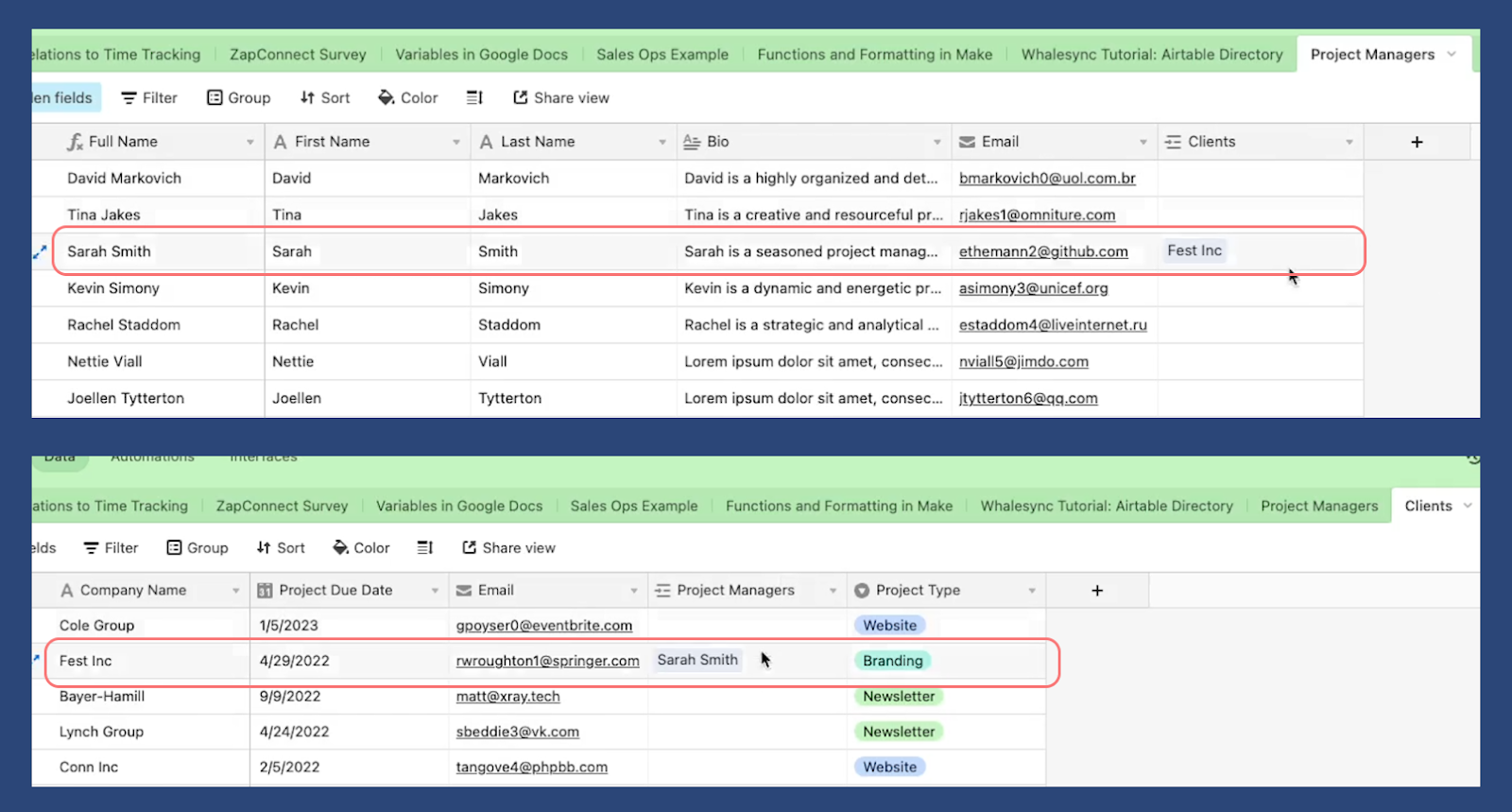
Task: Select Rachel's bio cell text
Action: 811,325
